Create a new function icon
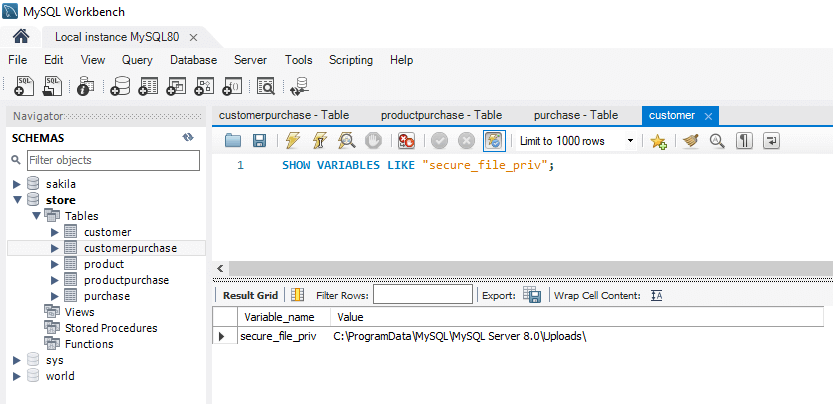The height and width of the screenshot is (404, 833). pyautogui.click(x=233, y=86)
